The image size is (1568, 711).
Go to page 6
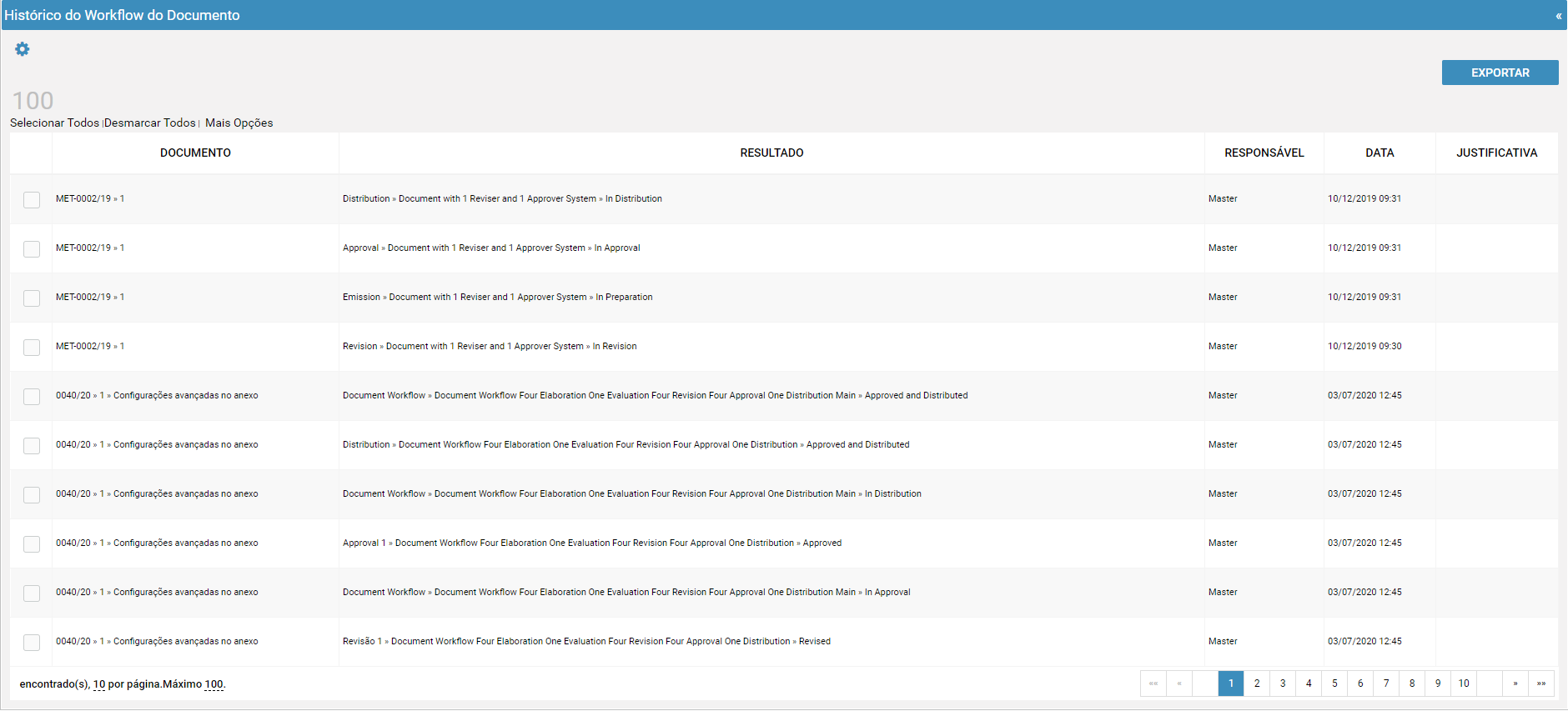pyautogui.click(x=1360, y=683)
